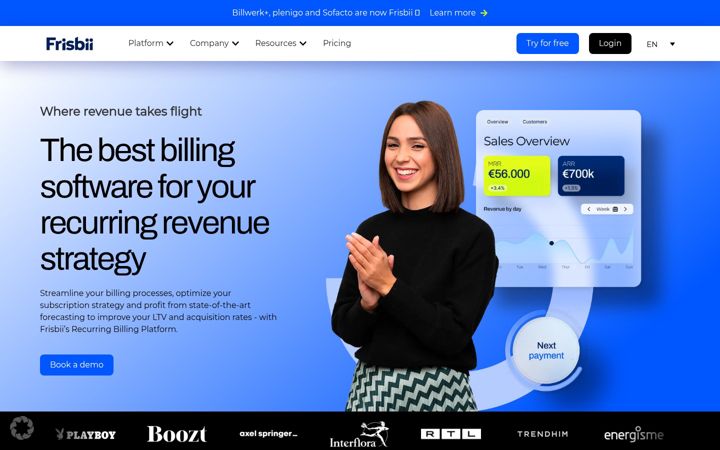The image size is (720, 450).
Task: Click the Playboy logo
Action: point(85,434)
